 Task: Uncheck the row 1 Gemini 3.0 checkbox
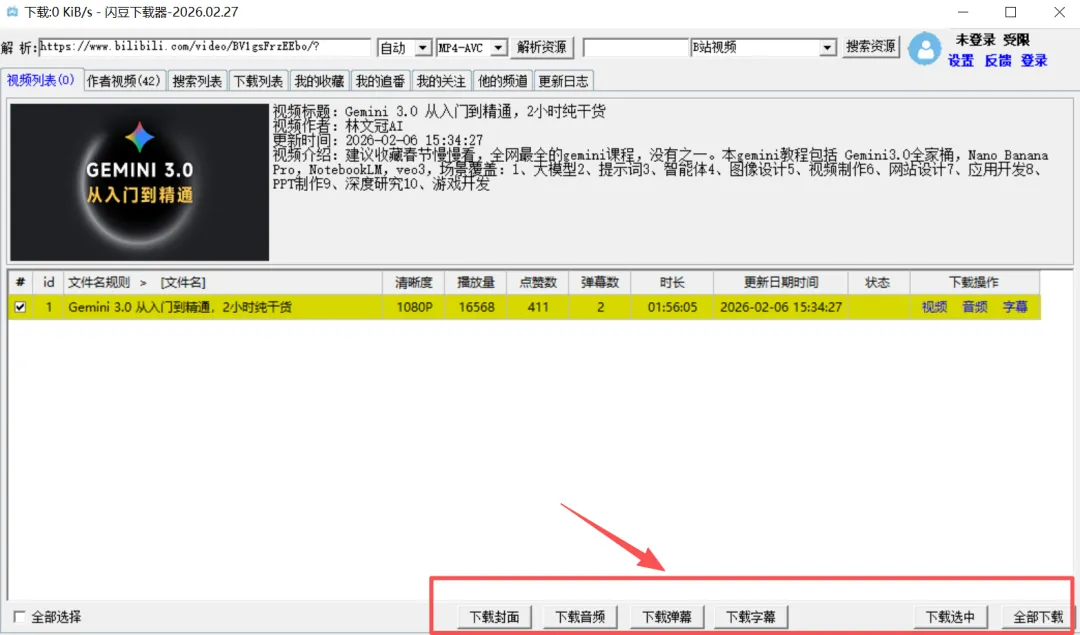click(21, 307)
